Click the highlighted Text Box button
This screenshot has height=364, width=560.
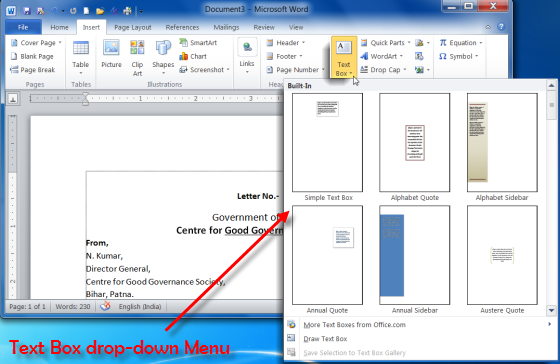click(344, 57)
